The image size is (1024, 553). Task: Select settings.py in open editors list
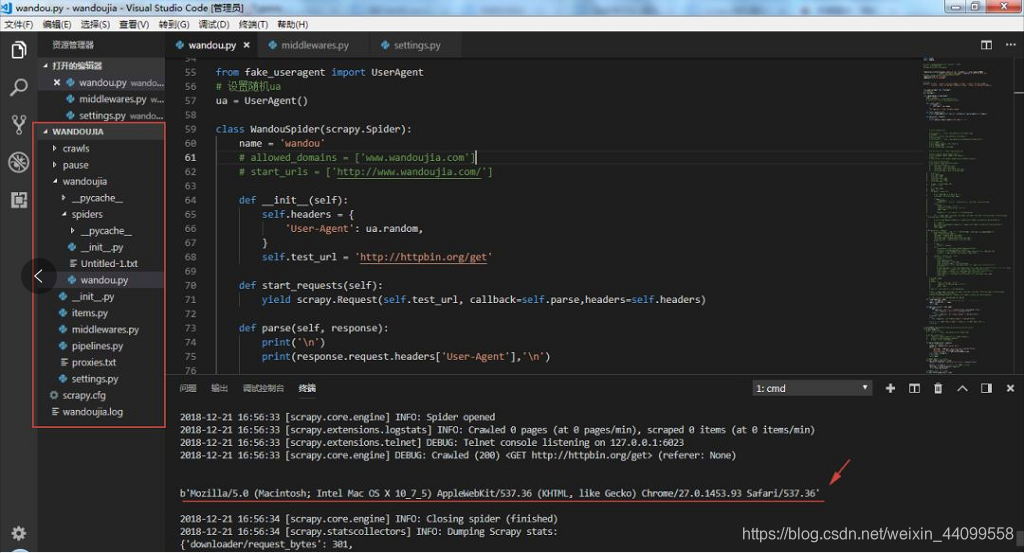[x=103, y=116]
